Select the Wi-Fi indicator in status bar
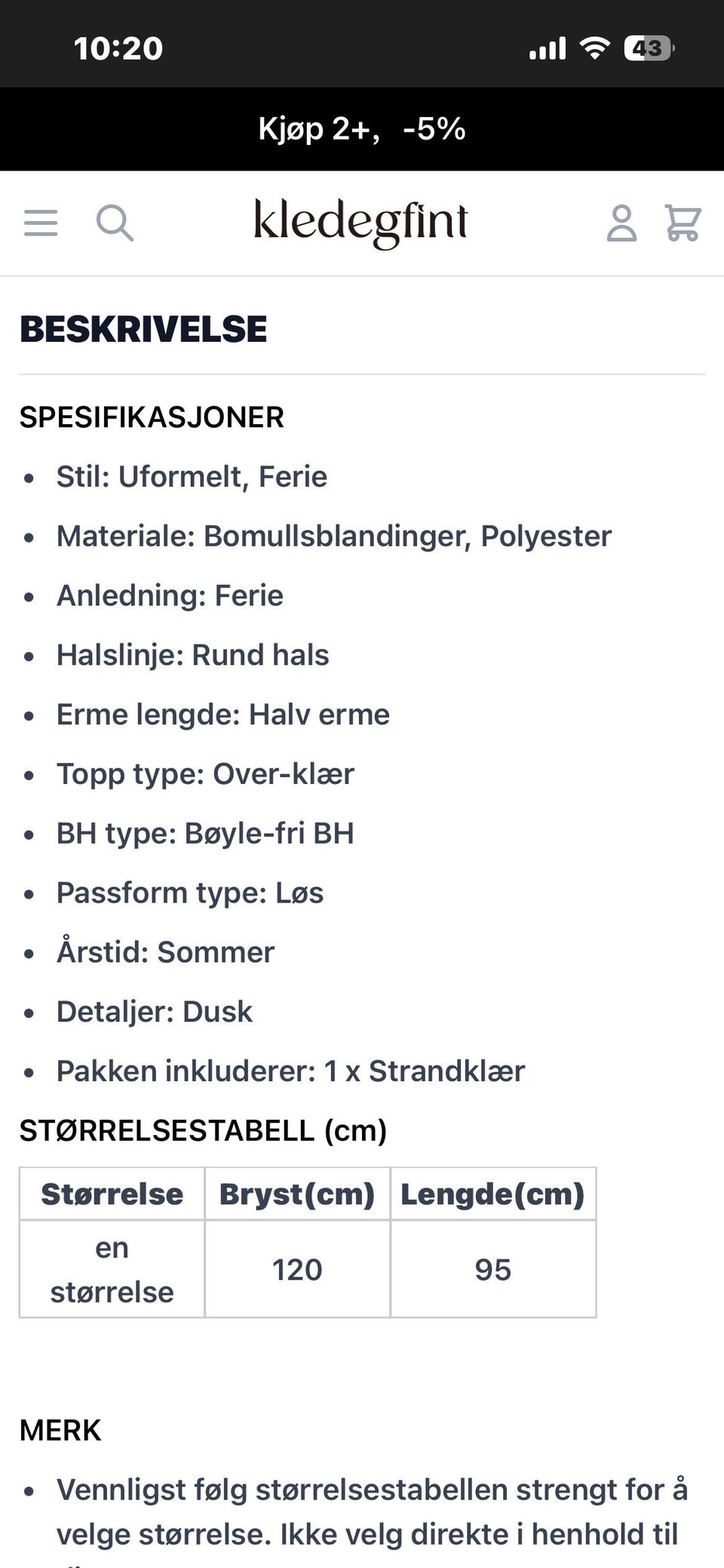Viewport: 724px width, 1568px height. [594, 47]
